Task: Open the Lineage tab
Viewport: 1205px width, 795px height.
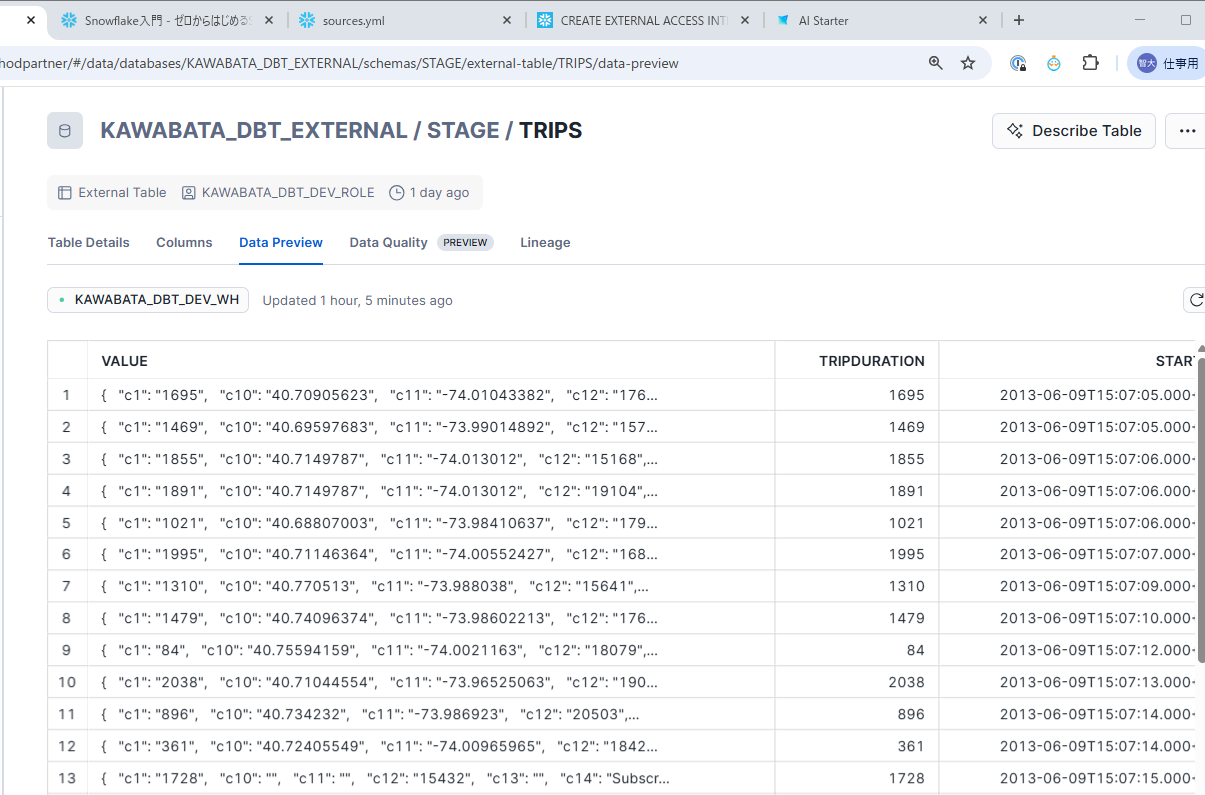Action: (545, 242)
